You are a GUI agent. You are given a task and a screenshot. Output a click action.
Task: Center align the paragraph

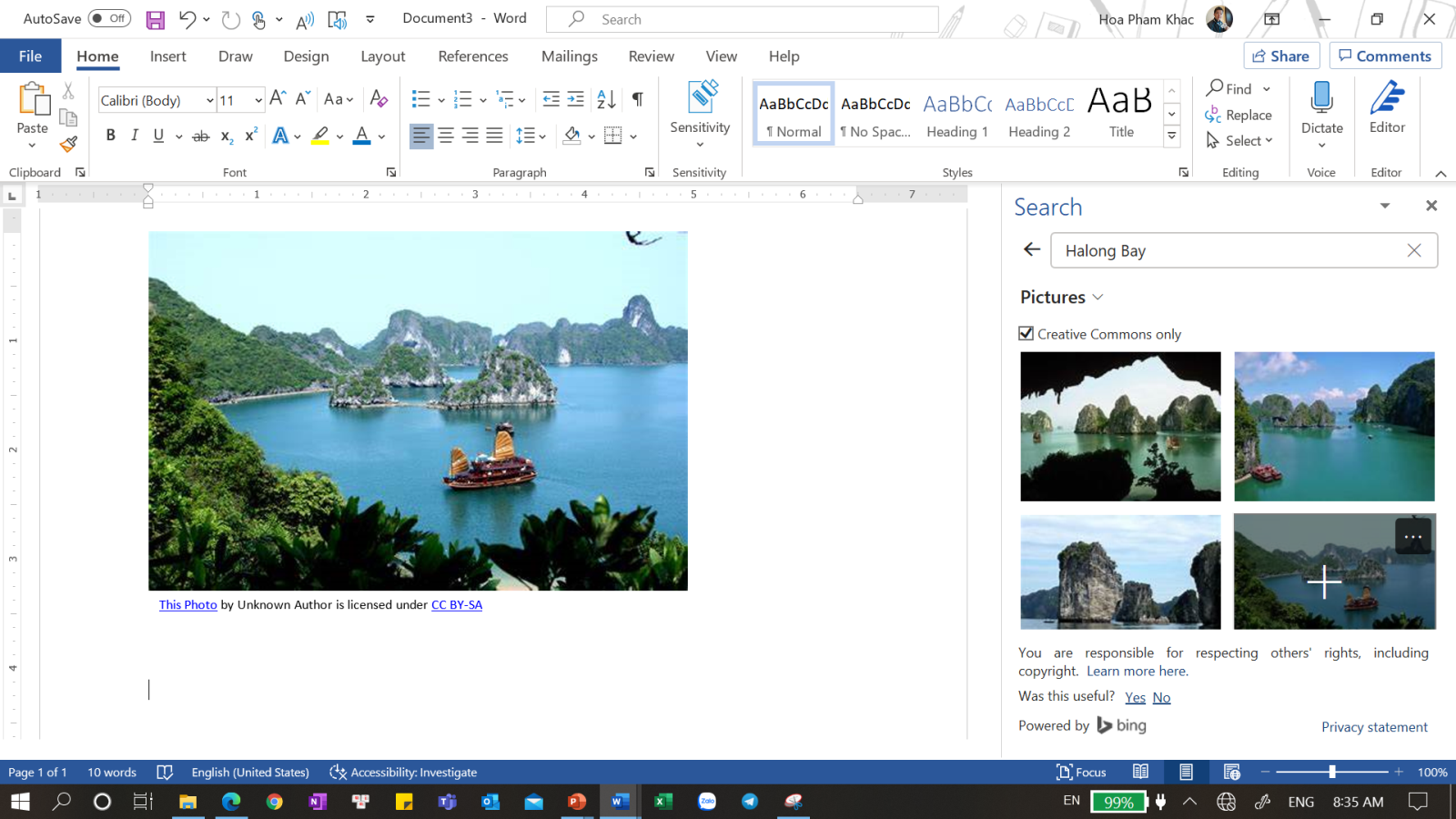446,136
